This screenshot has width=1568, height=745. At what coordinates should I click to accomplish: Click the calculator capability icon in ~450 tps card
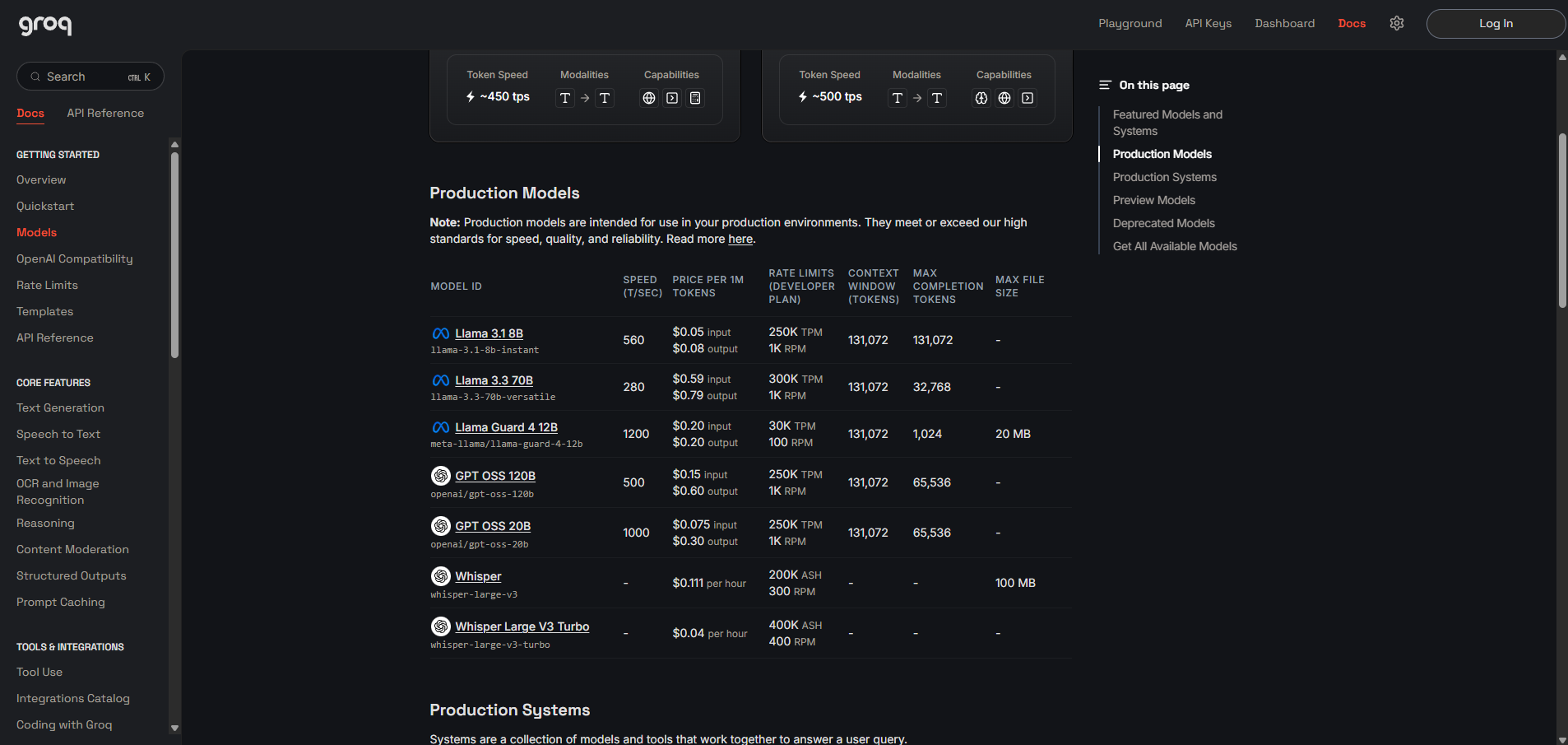click(695, 98)
